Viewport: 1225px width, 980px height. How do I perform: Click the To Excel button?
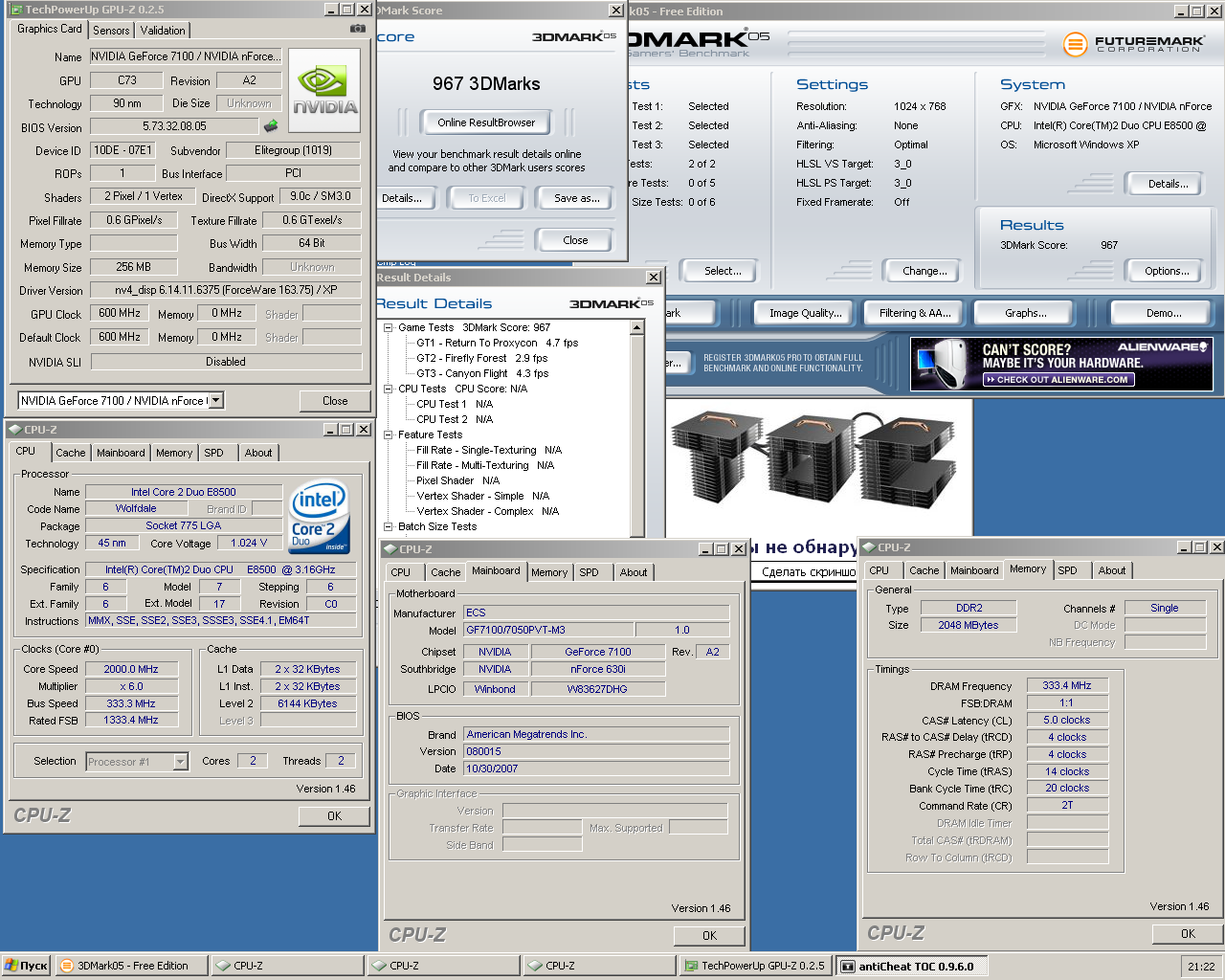(487, 198)
